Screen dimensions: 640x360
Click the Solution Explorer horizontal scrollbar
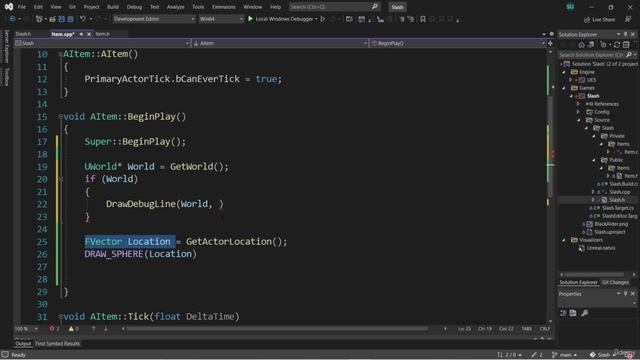596,275
